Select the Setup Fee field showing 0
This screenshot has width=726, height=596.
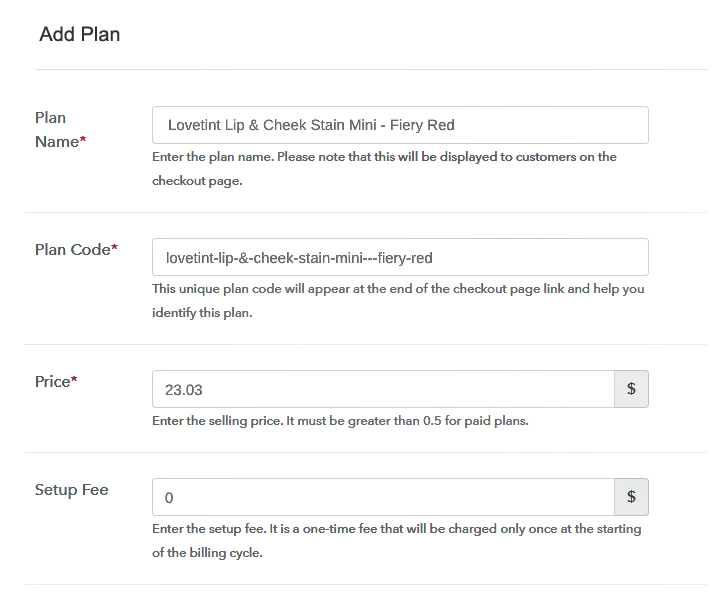click(x=383, y=497)
